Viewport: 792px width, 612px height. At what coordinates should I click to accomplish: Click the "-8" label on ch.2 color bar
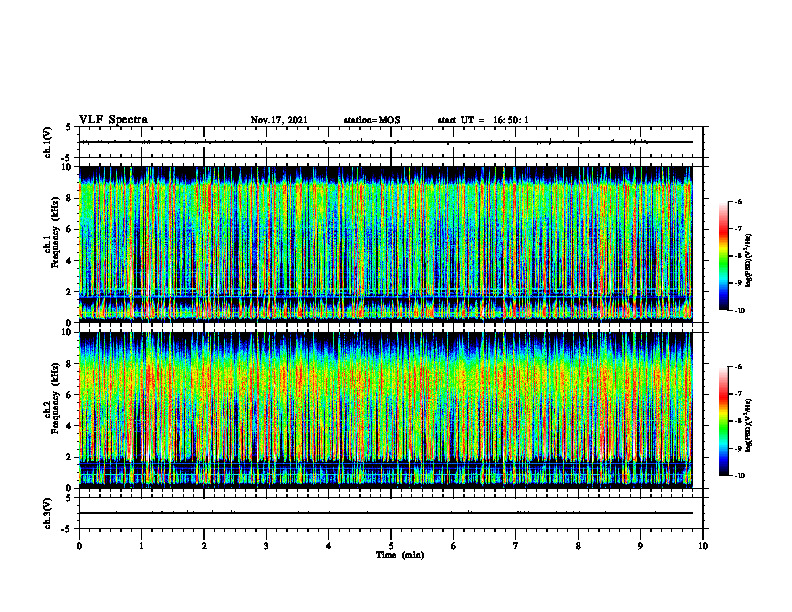(x=738, y=421)
